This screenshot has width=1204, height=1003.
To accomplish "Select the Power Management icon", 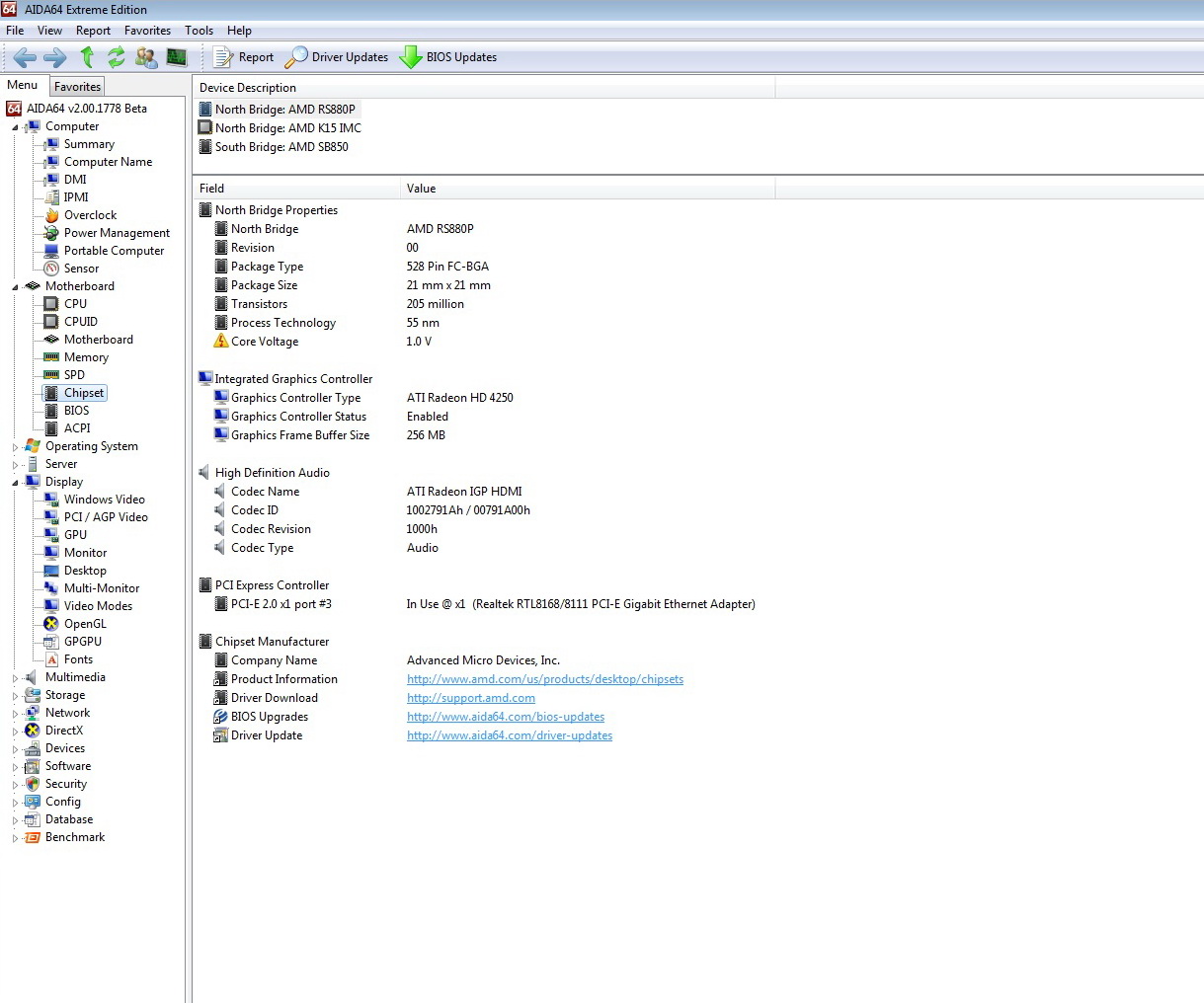I will pyautogui.click(x=51, y=233).
